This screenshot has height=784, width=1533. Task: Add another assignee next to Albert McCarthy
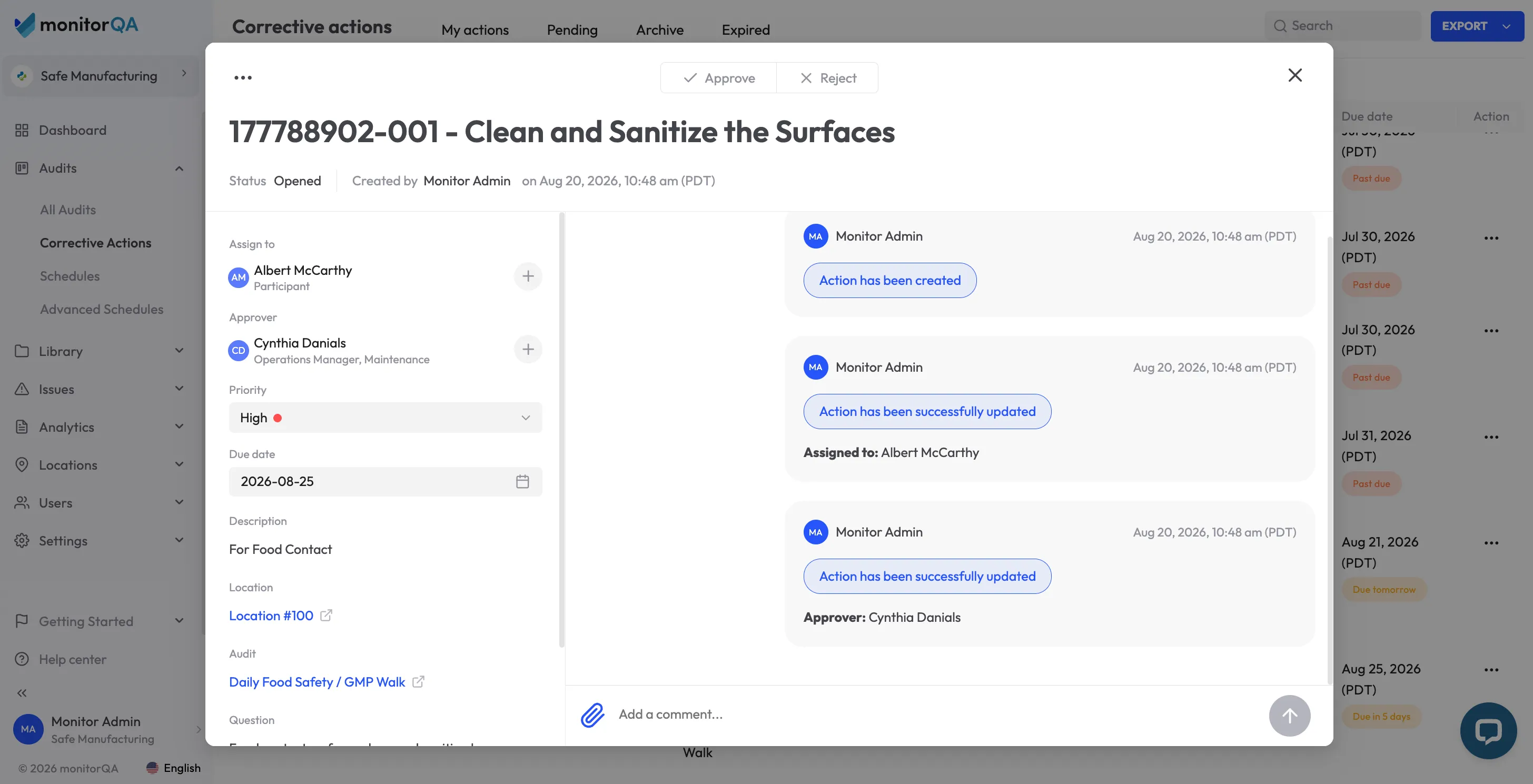(528, 276)
